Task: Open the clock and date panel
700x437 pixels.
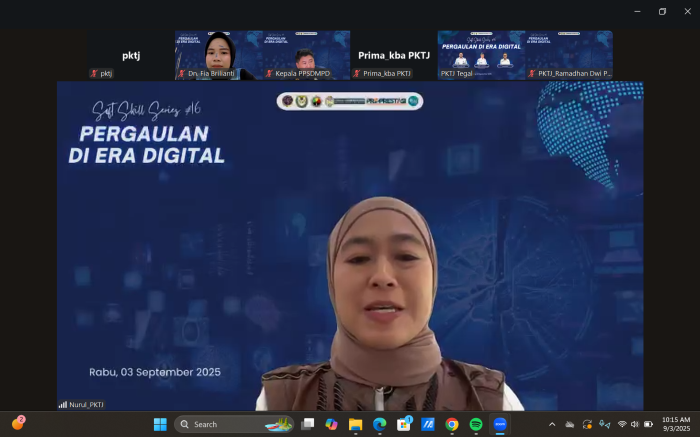Action: [x=675, y=424]
